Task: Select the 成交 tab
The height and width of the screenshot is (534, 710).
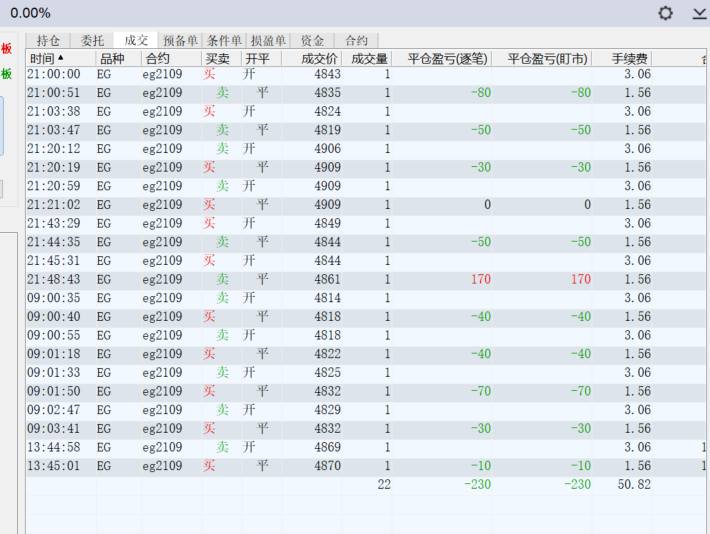Action: 136,40
